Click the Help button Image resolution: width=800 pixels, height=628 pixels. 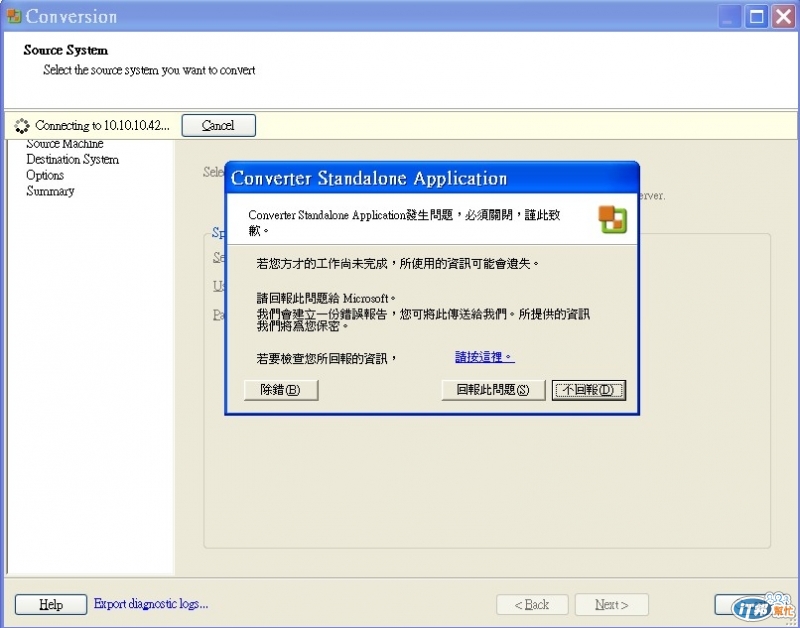pyautogui.click(x=51, y=605)
